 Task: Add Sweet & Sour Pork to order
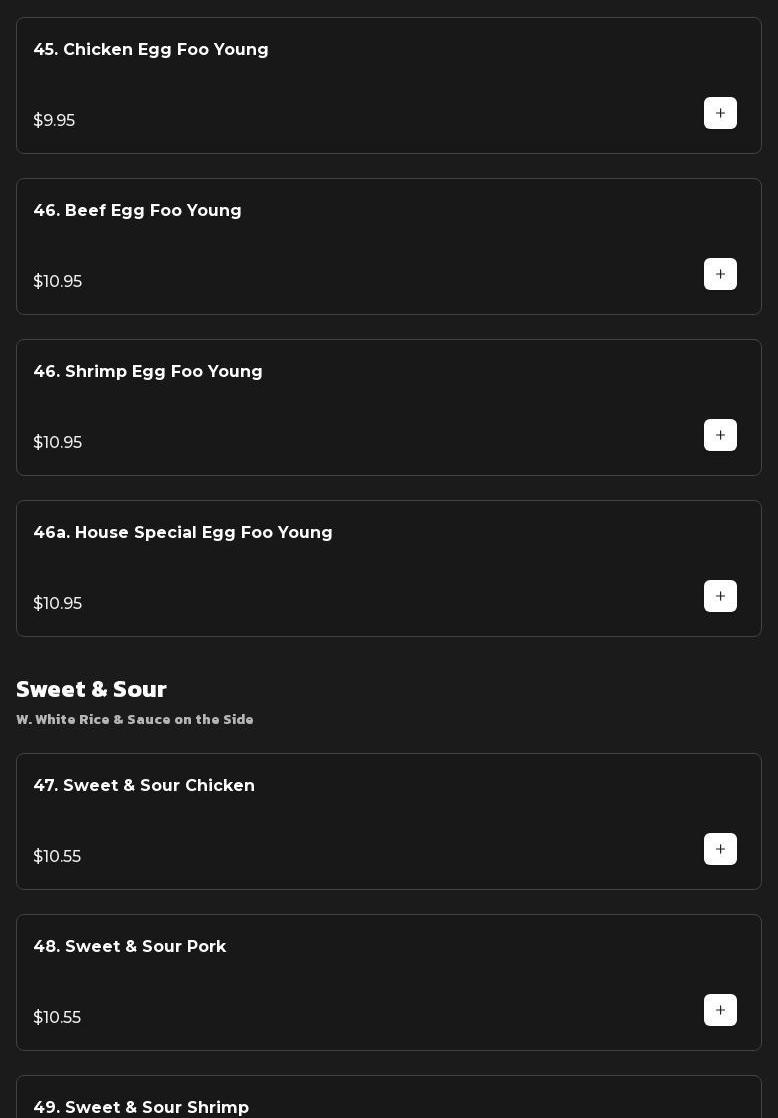[x=720, y=1010]
